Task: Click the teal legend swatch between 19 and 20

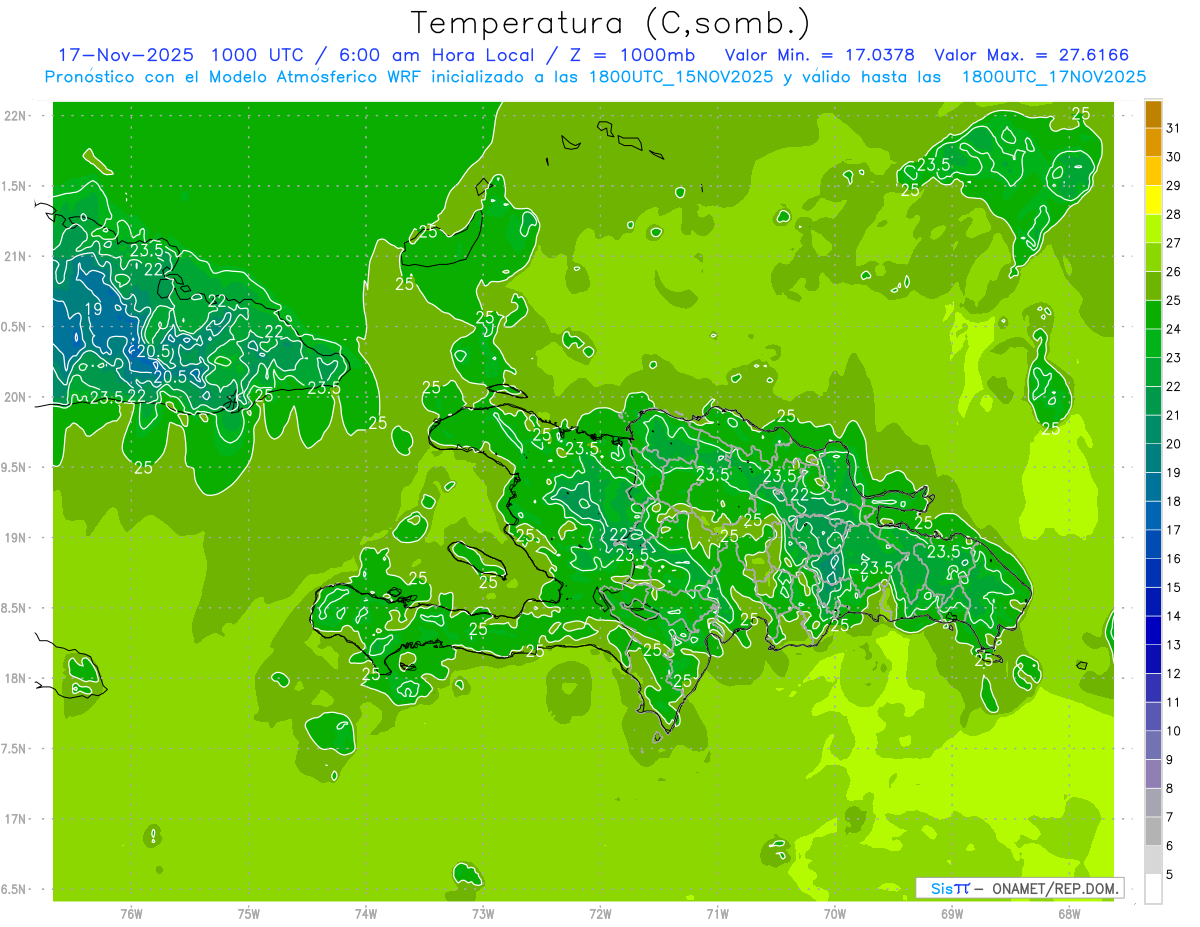Action: point(1153,458)
